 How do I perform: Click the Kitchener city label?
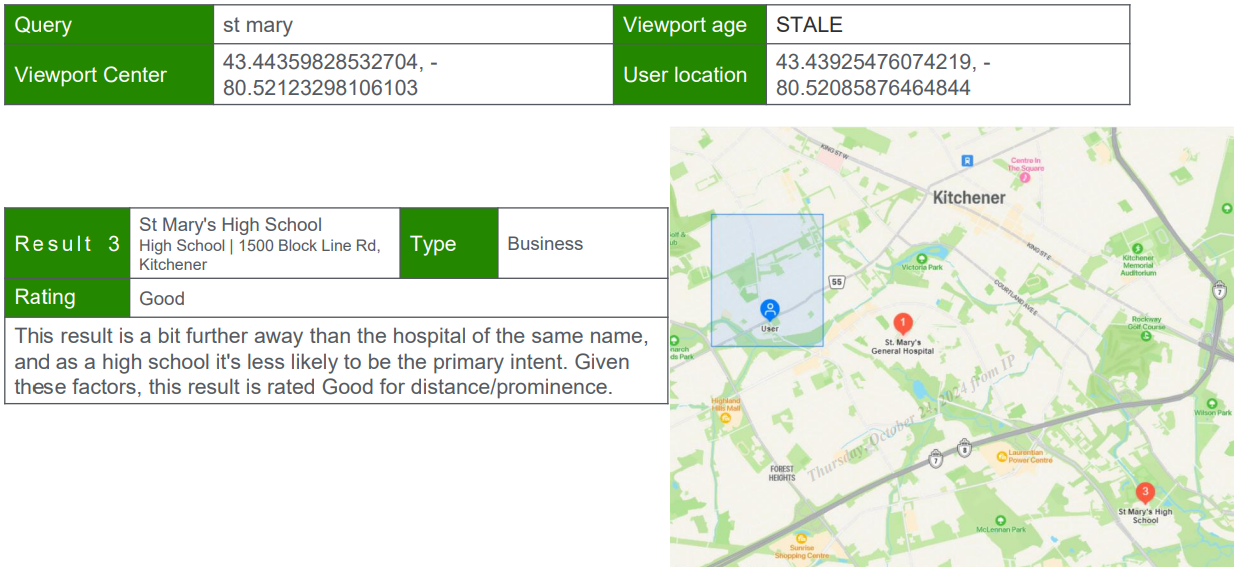[968, 198]
